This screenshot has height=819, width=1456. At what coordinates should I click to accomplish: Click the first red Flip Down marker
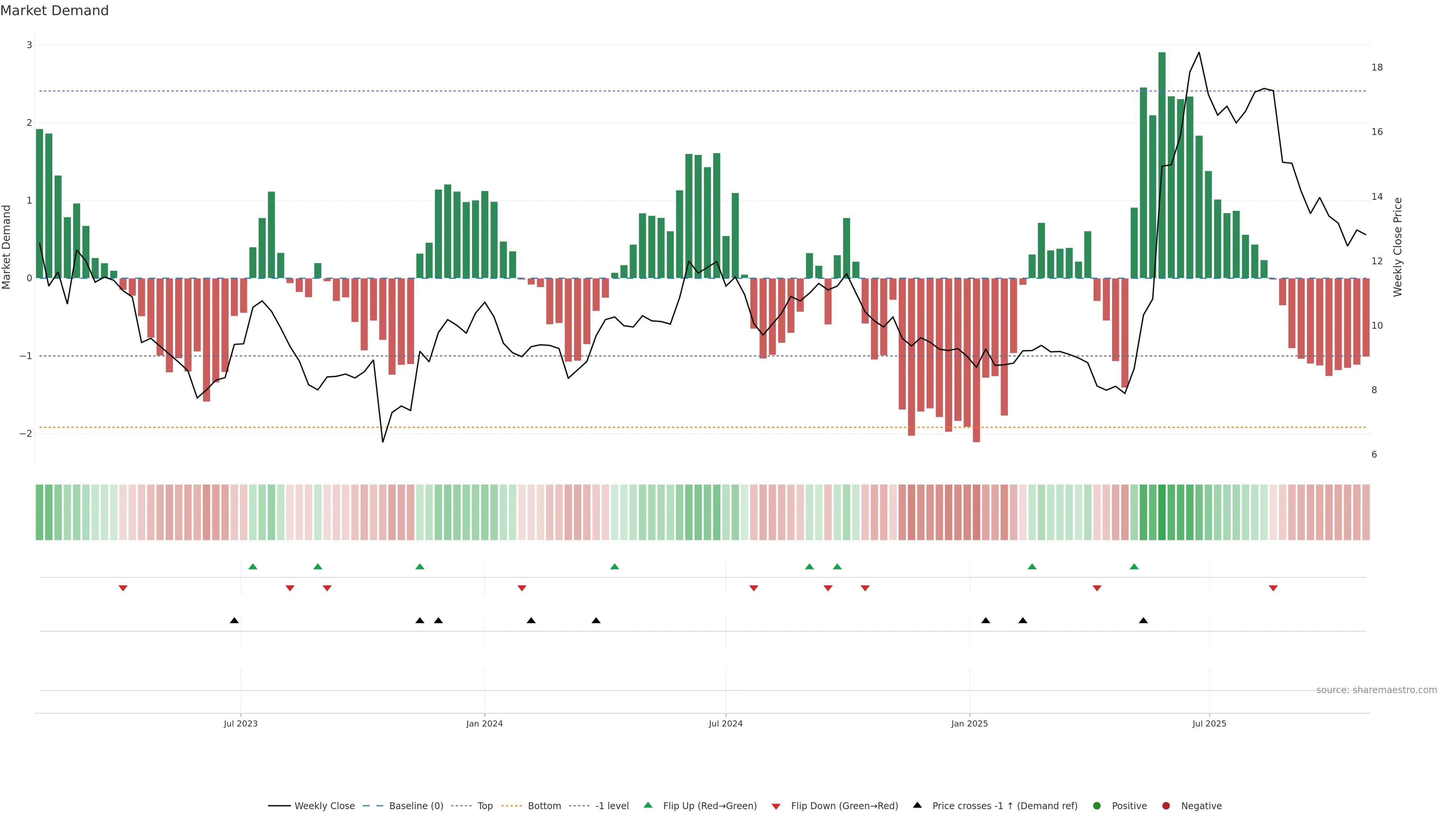tap(122, 588)
